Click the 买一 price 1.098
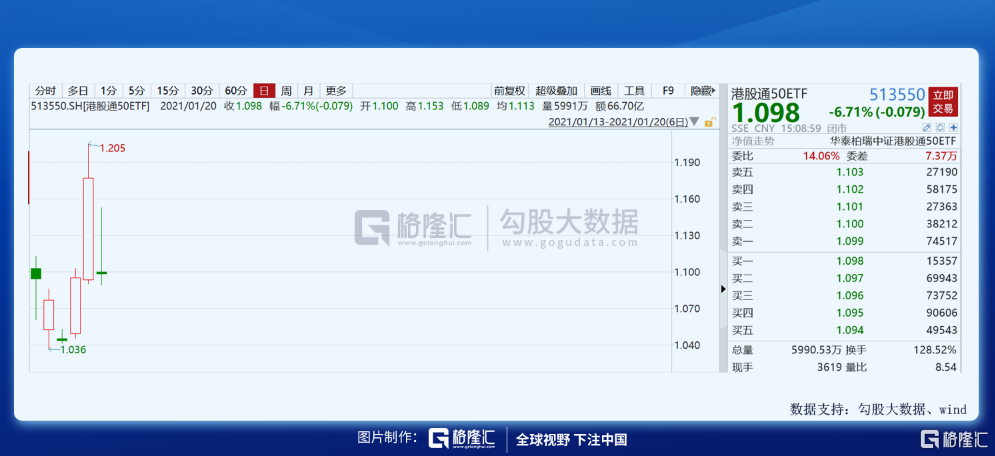The height and width of the screenshot is (456, 995). pyautogui.click(x=850, y=261)
